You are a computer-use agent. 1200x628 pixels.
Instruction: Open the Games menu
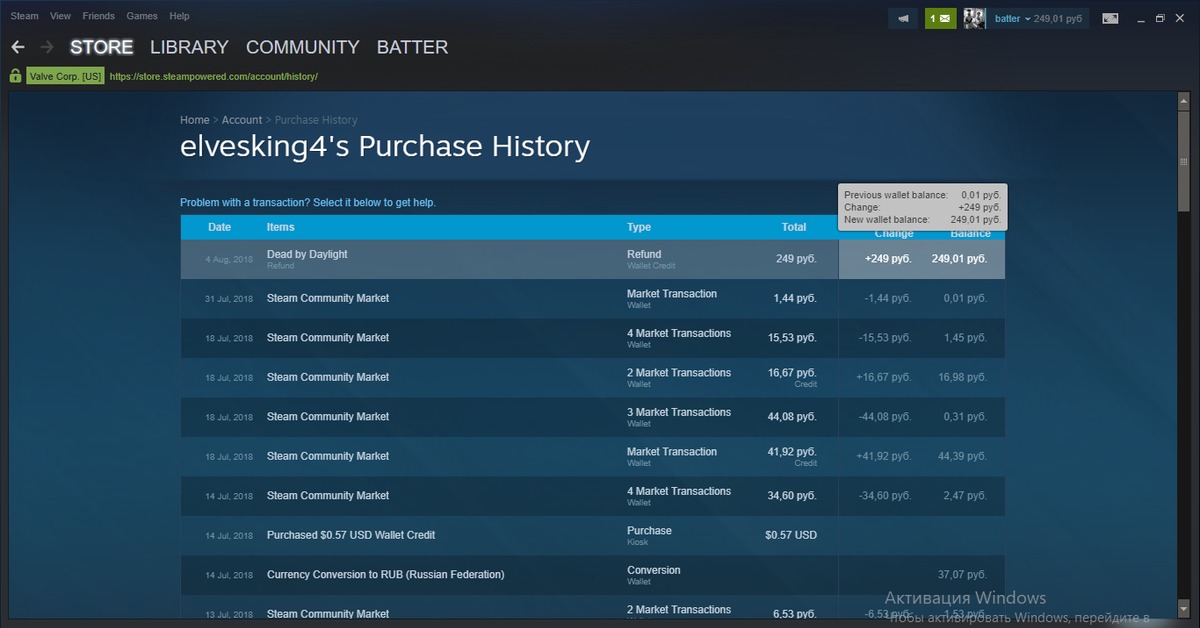[x=142, y=16]
